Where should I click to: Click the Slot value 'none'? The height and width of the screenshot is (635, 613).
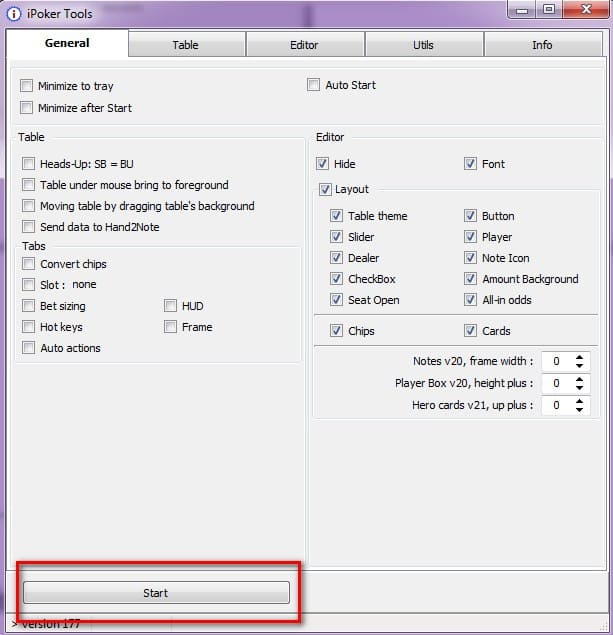point(84,284)
